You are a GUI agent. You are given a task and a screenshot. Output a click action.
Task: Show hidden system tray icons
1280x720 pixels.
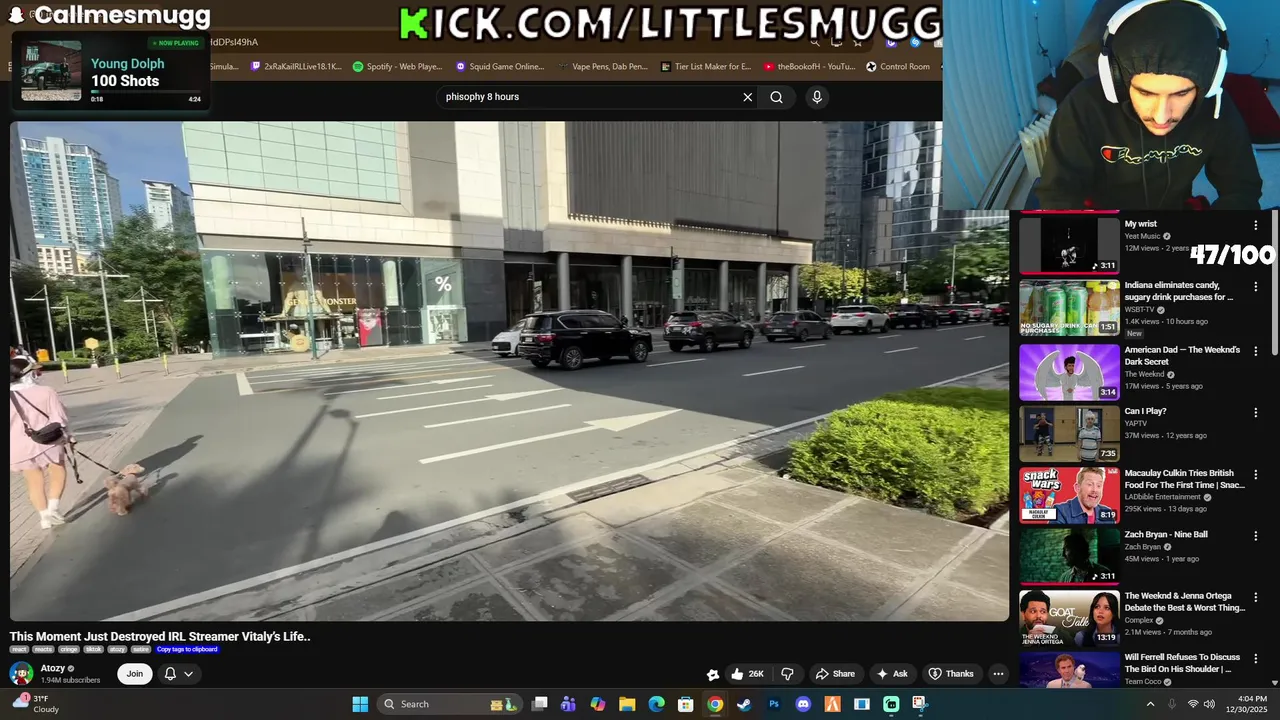click(1150, 704)
